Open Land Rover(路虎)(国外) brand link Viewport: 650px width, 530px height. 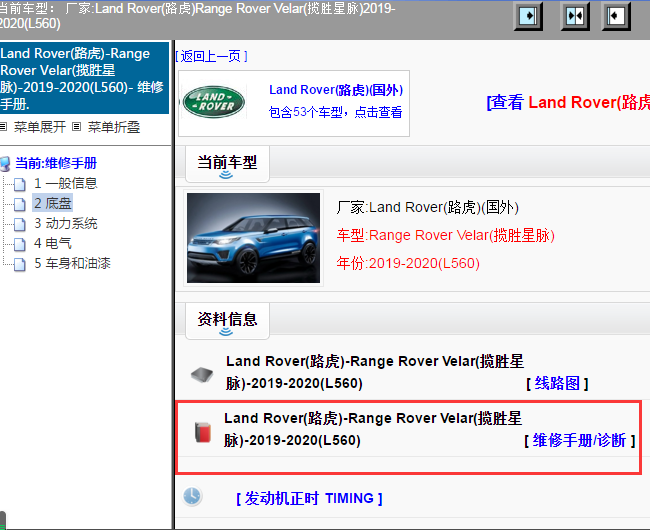(x=336, y=90)
